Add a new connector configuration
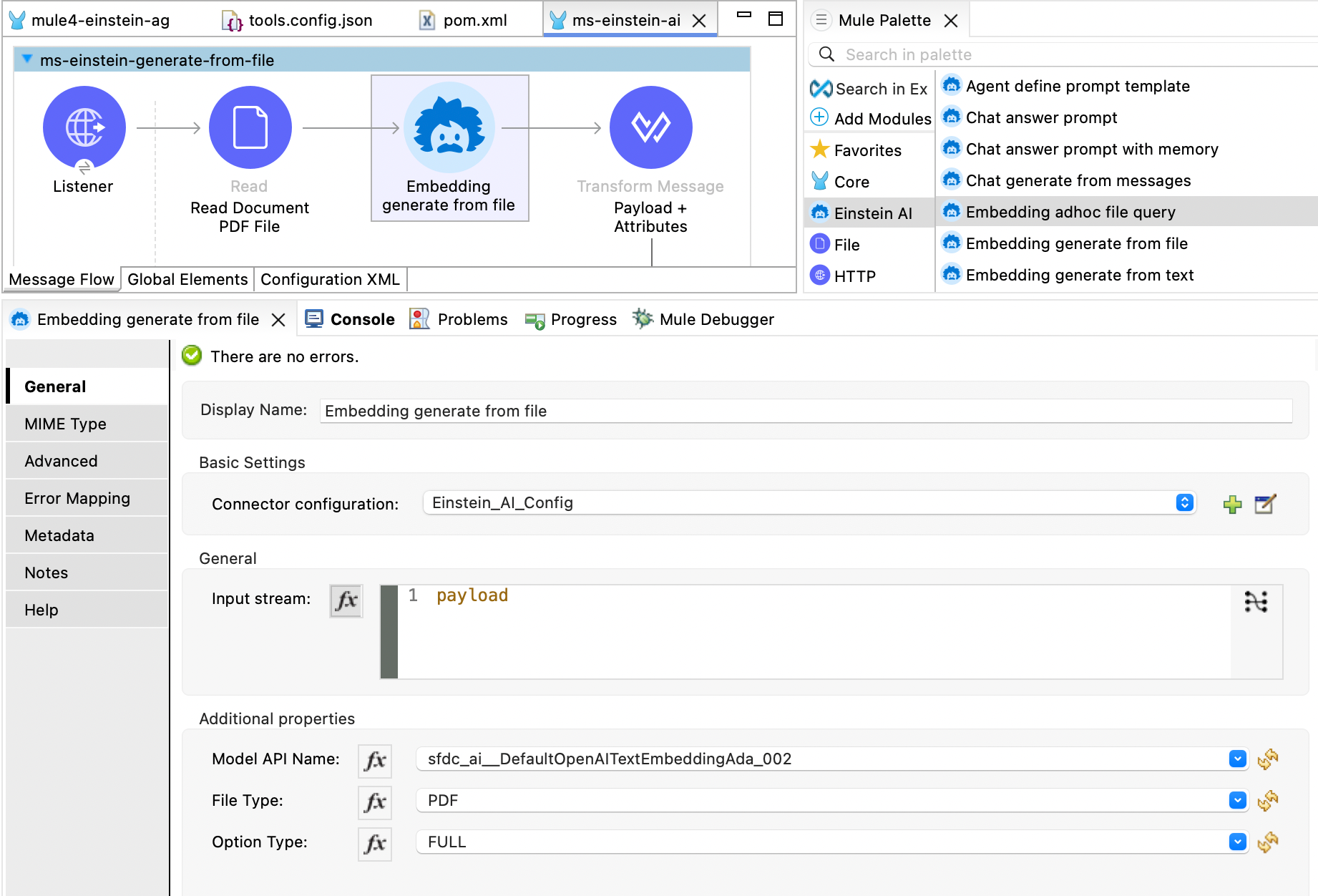Image resolution: width=1318 pixels, height=896 pixels. pos(1232,505)
